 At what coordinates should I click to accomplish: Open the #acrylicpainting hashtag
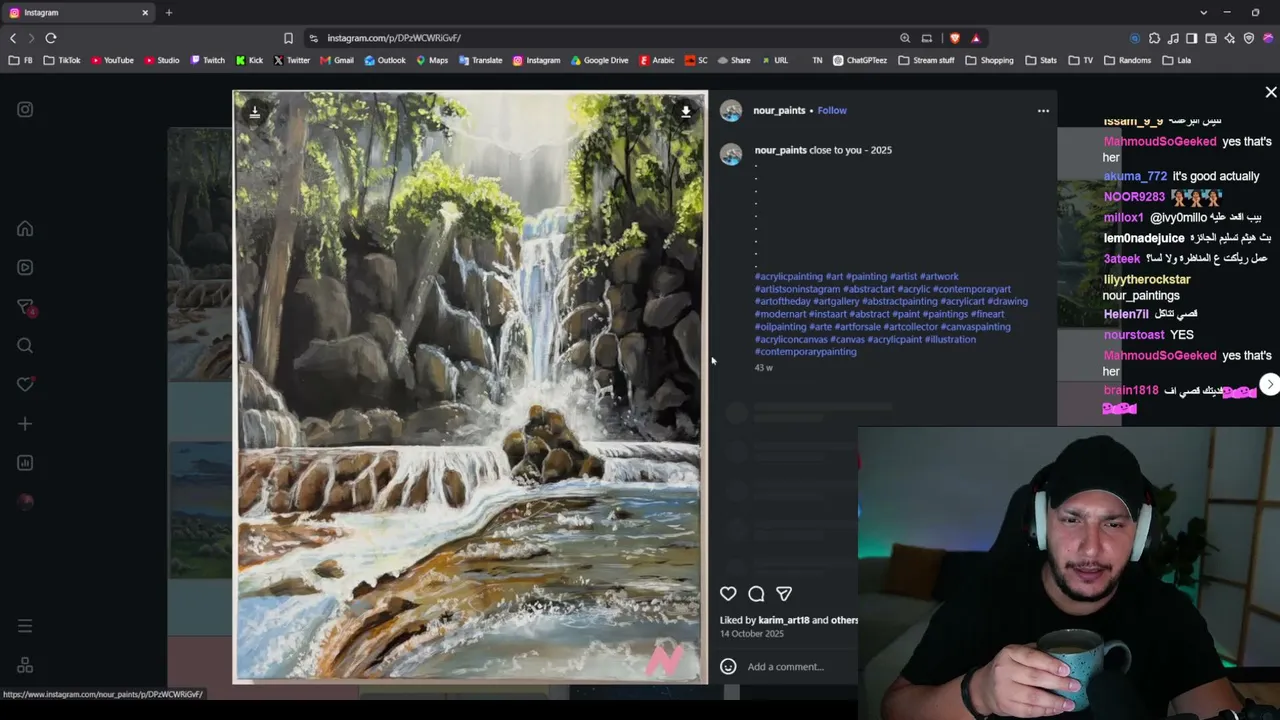(x=789, y=277)
